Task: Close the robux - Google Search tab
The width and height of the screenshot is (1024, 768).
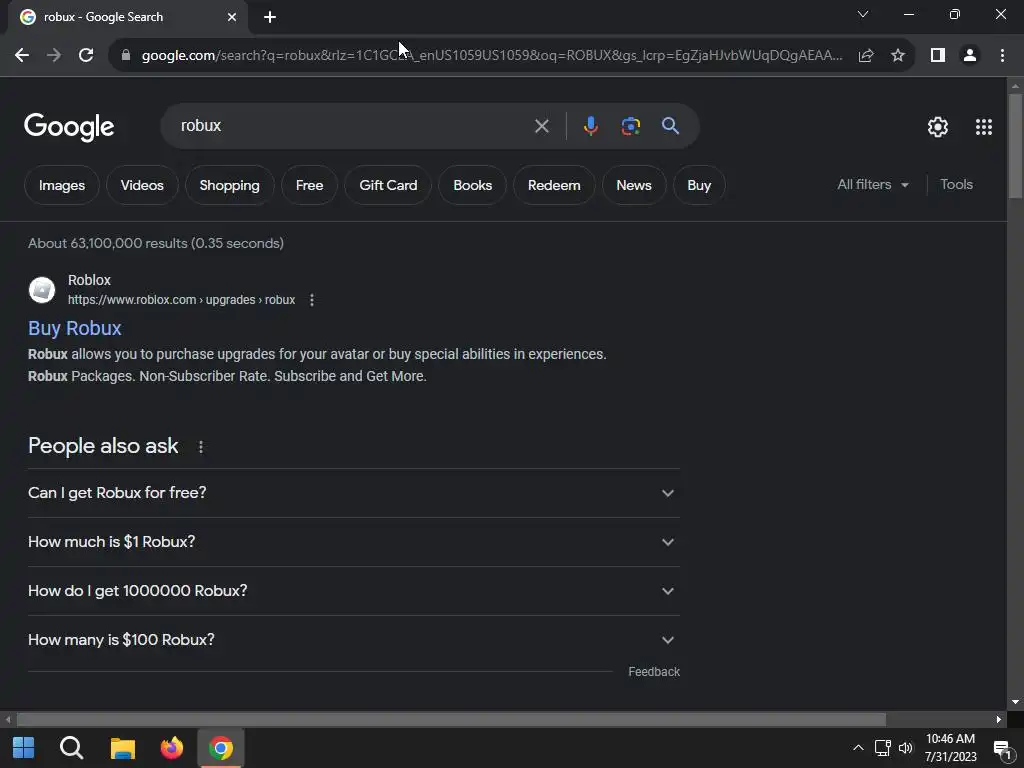Action: click(232, 17)
